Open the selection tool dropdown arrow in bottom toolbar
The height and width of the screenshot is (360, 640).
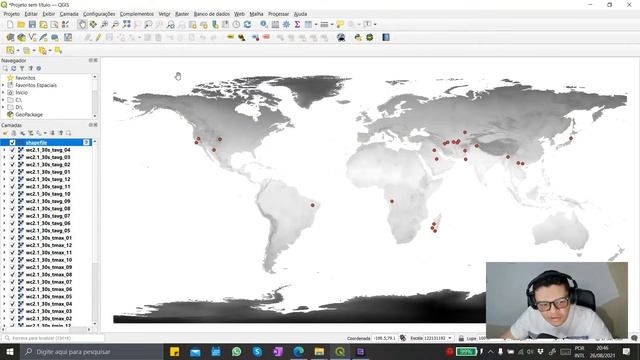[x=18, y=51]
